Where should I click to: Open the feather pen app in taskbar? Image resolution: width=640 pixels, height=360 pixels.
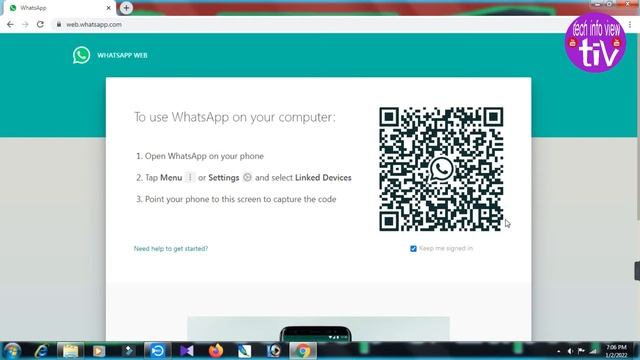click(x=244, y=351)
